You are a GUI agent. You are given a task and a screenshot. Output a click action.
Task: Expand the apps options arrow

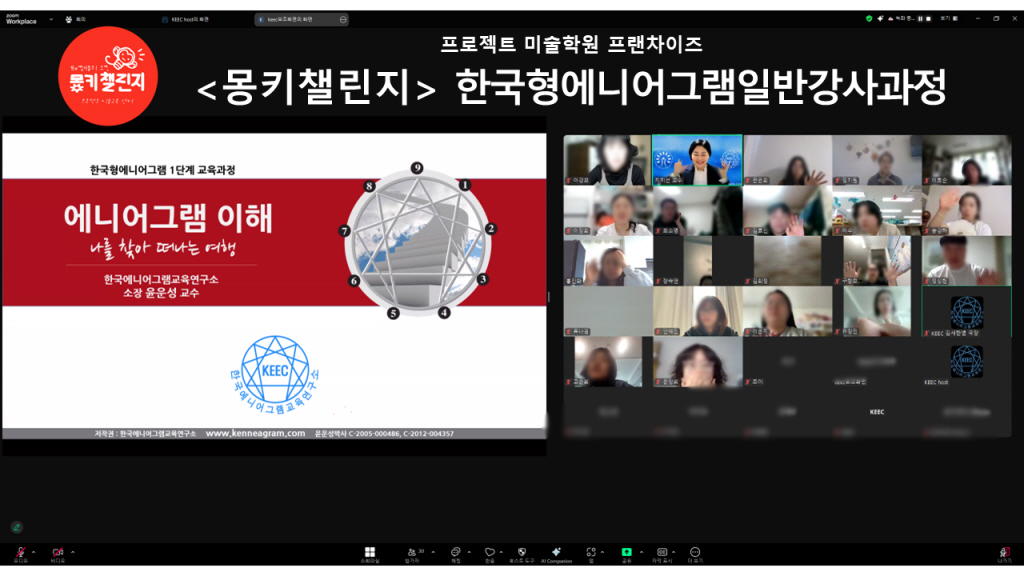602,552
